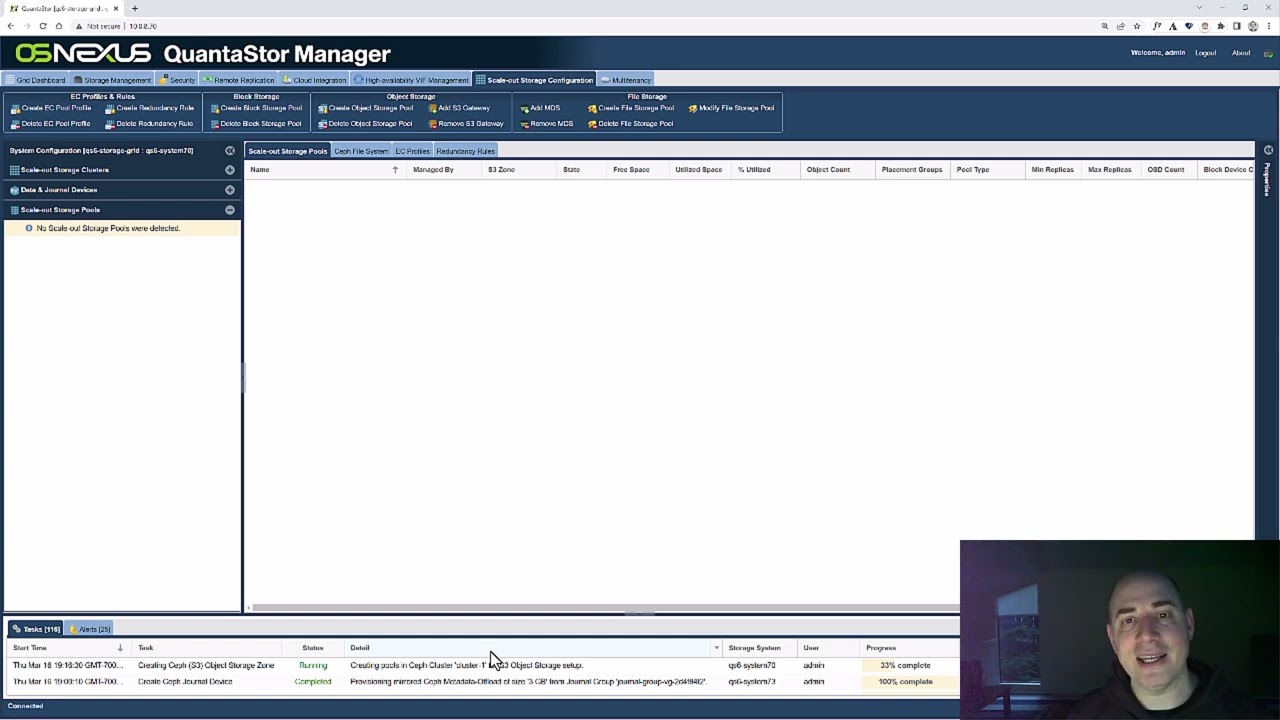Click Create Redundancy Rule
The image size is (1280, 720).
149,108
